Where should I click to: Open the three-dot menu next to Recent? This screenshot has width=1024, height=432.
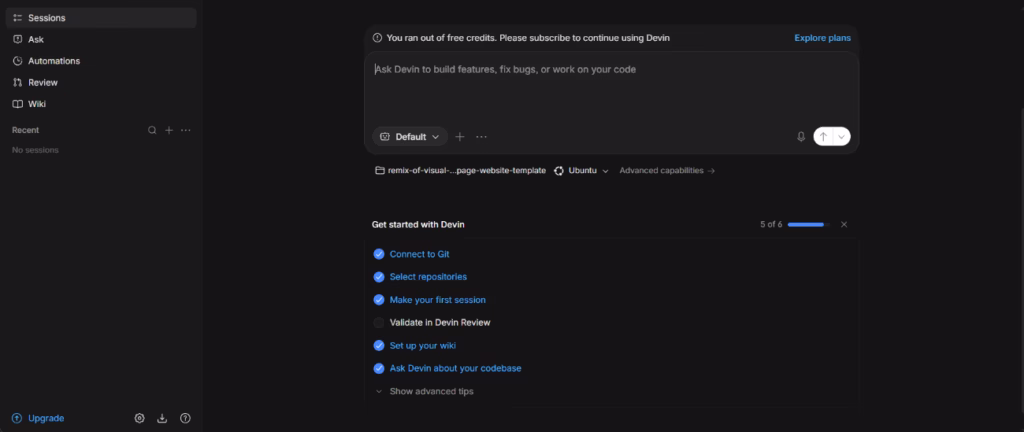click(x=186, y=130)
